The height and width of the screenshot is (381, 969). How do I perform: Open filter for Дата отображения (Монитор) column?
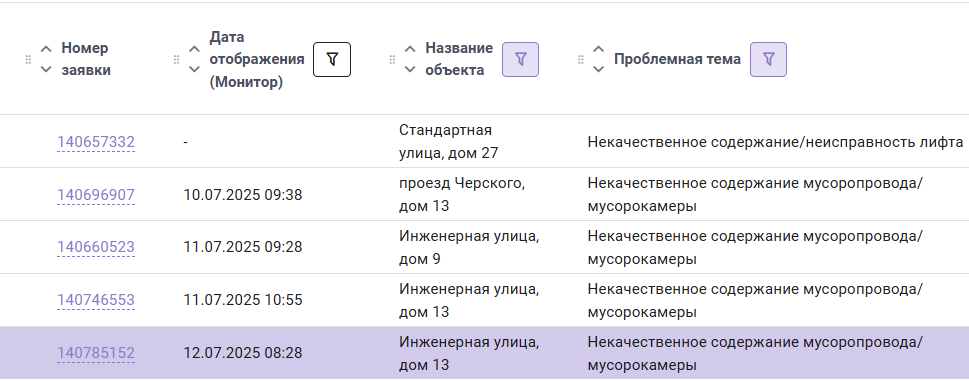332,59
